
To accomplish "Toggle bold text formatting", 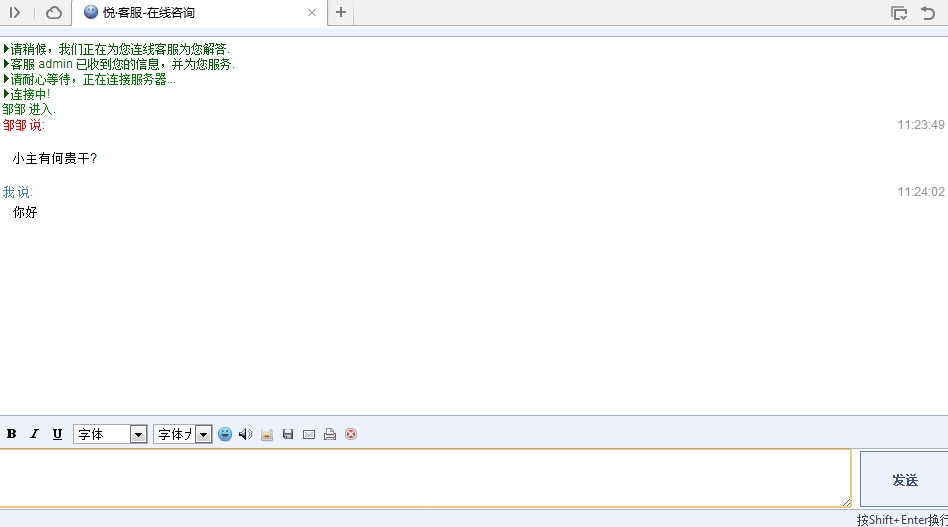I will (12, 434).
